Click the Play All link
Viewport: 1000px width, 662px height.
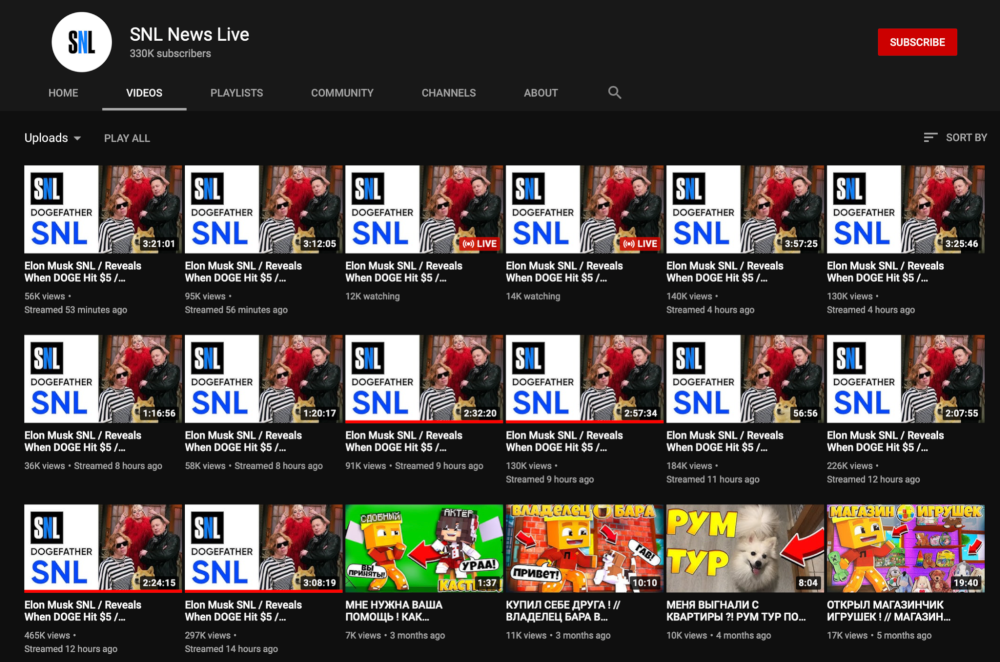point(127,138)
